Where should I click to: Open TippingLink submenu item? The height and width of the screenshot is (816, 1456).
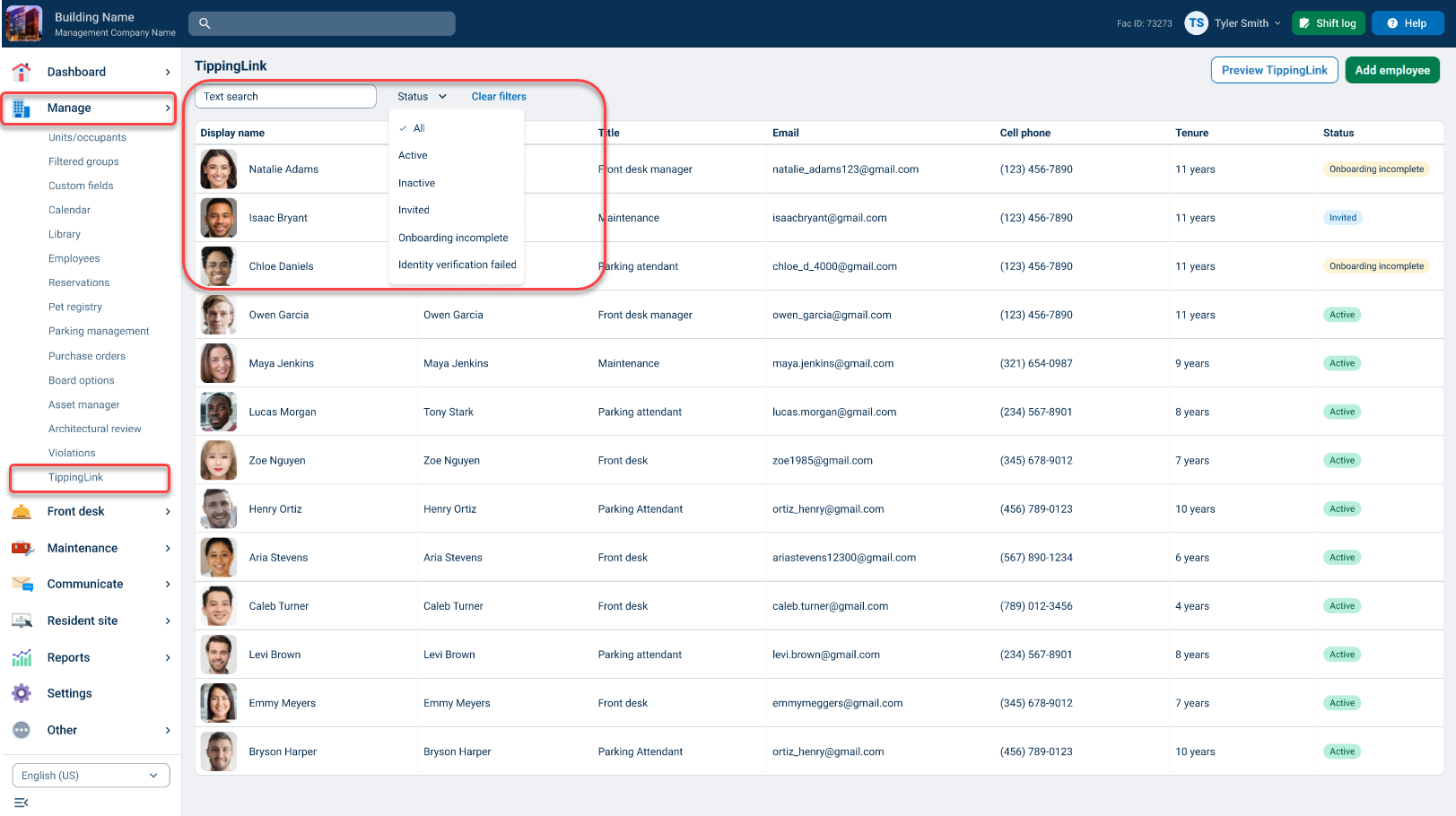(75, 477)
